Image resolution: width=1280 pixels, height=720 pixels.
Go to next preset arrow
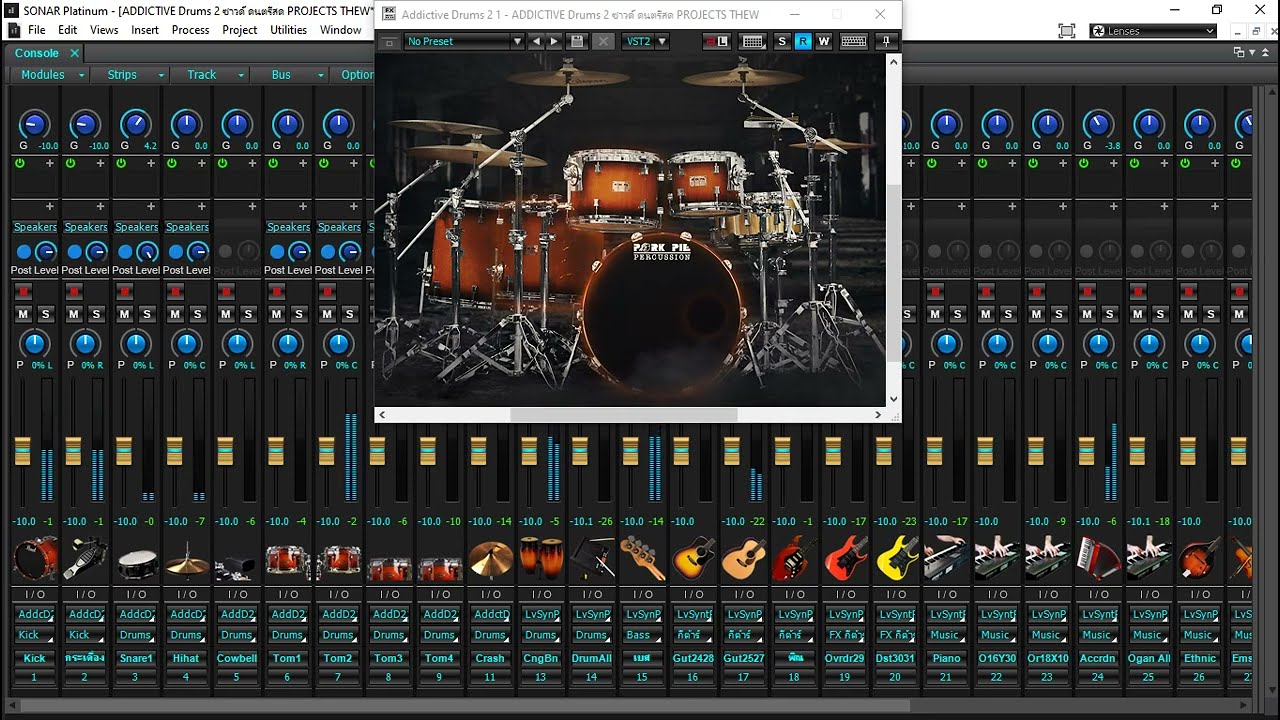pos(554,41)
